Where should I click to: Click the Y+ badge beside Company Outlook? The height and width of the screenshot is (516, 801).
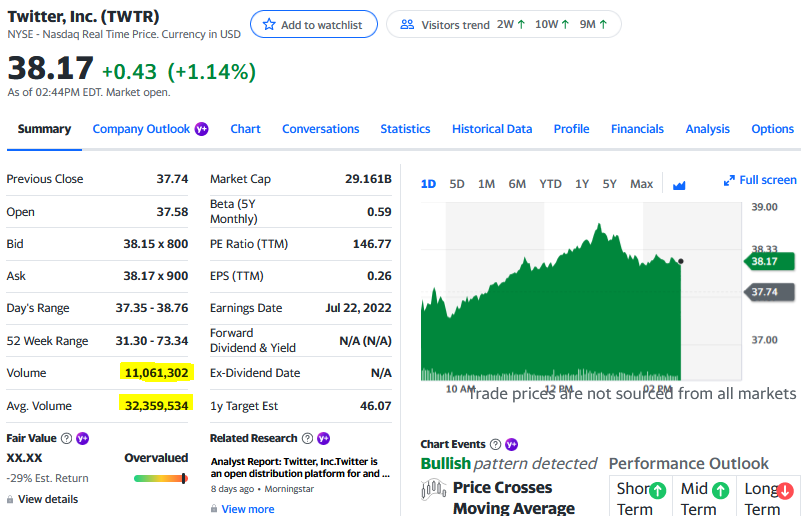click(x=202, y=129)
